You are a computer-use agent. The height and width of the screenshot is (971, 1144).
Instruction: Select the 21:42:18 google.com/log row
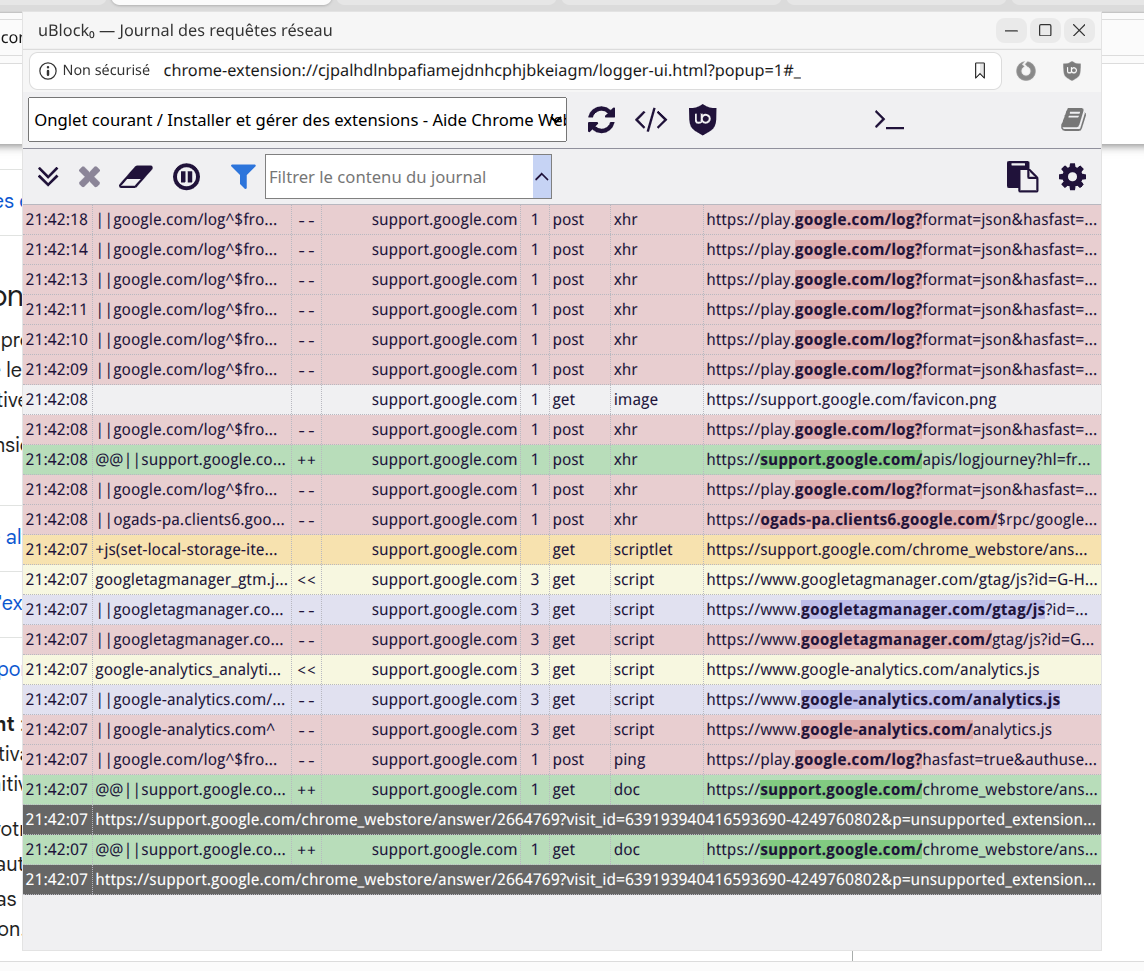(x=562, y=220)
